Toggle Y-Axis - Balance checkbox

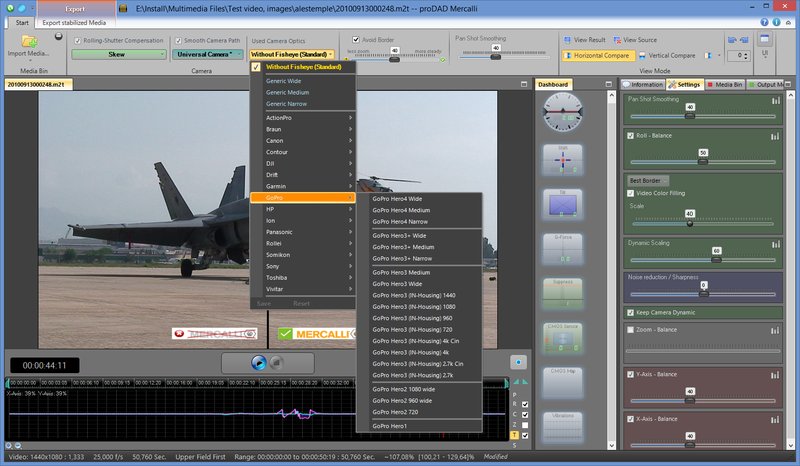coord(631,374)
